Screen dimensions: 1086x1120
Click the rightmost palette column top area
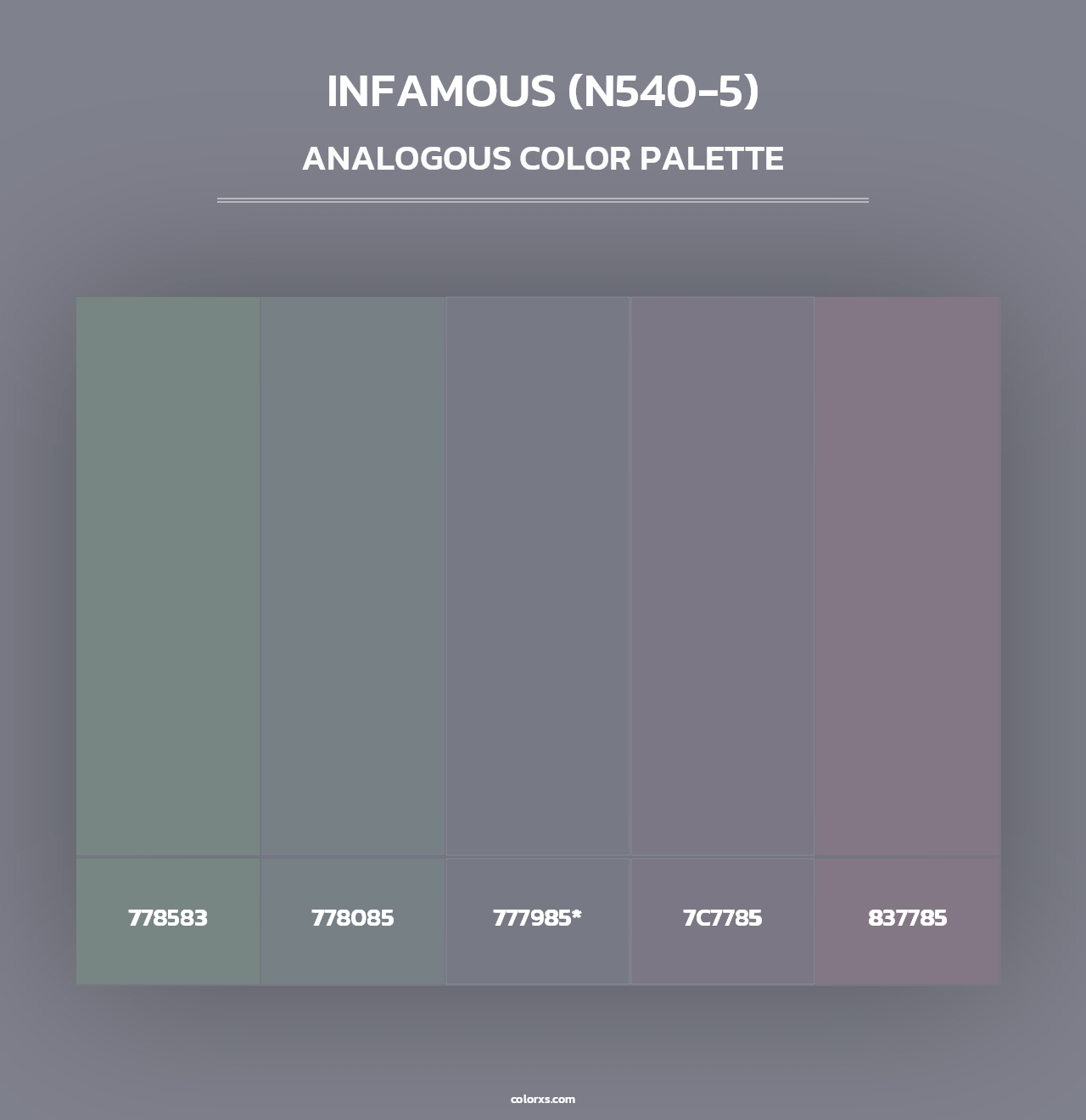[908, 339]
